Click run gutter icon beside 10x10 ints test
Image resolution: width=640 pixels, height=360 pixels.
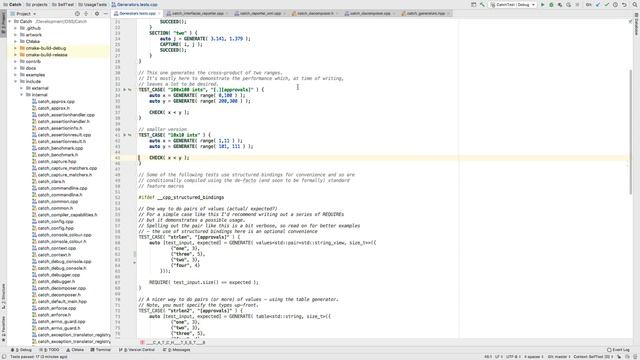pos(125,135)
